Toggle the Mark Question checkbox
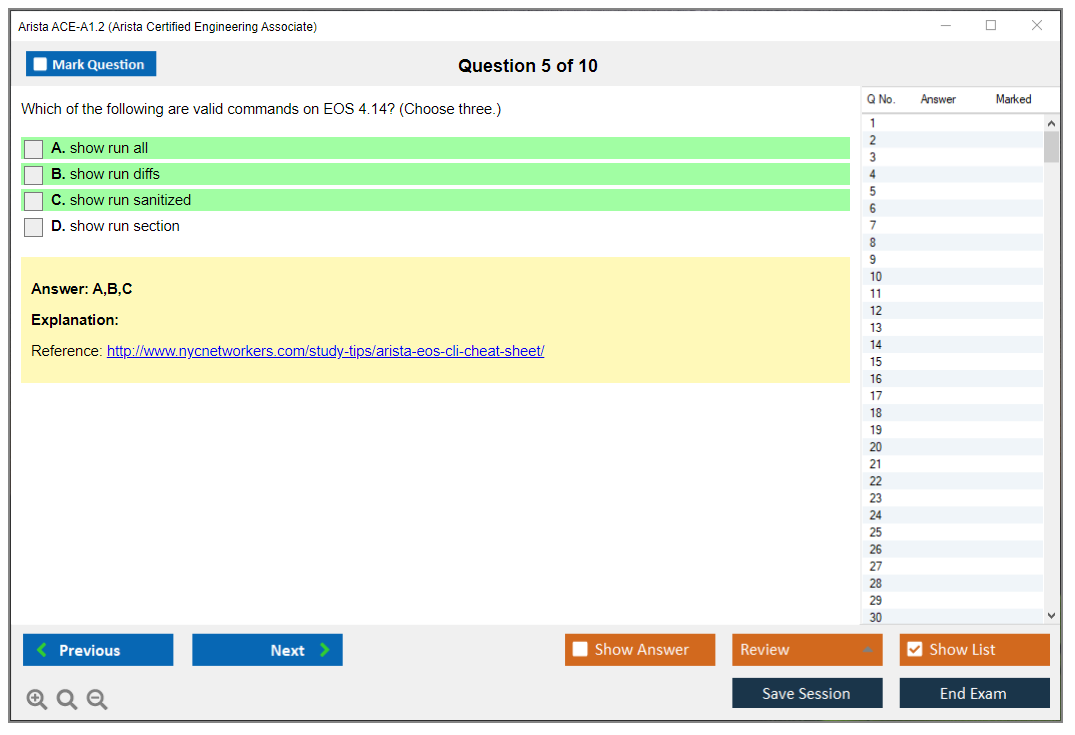Image resolution: width=1075 pixels, height=735 pixels. coord(41,65)
